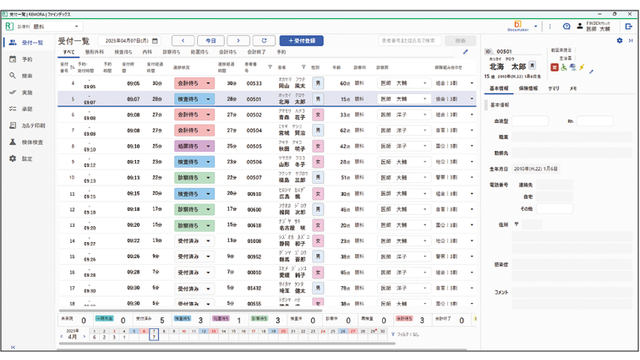
Task: Click the logout icon at top right
Action: [x=629, y=27]
